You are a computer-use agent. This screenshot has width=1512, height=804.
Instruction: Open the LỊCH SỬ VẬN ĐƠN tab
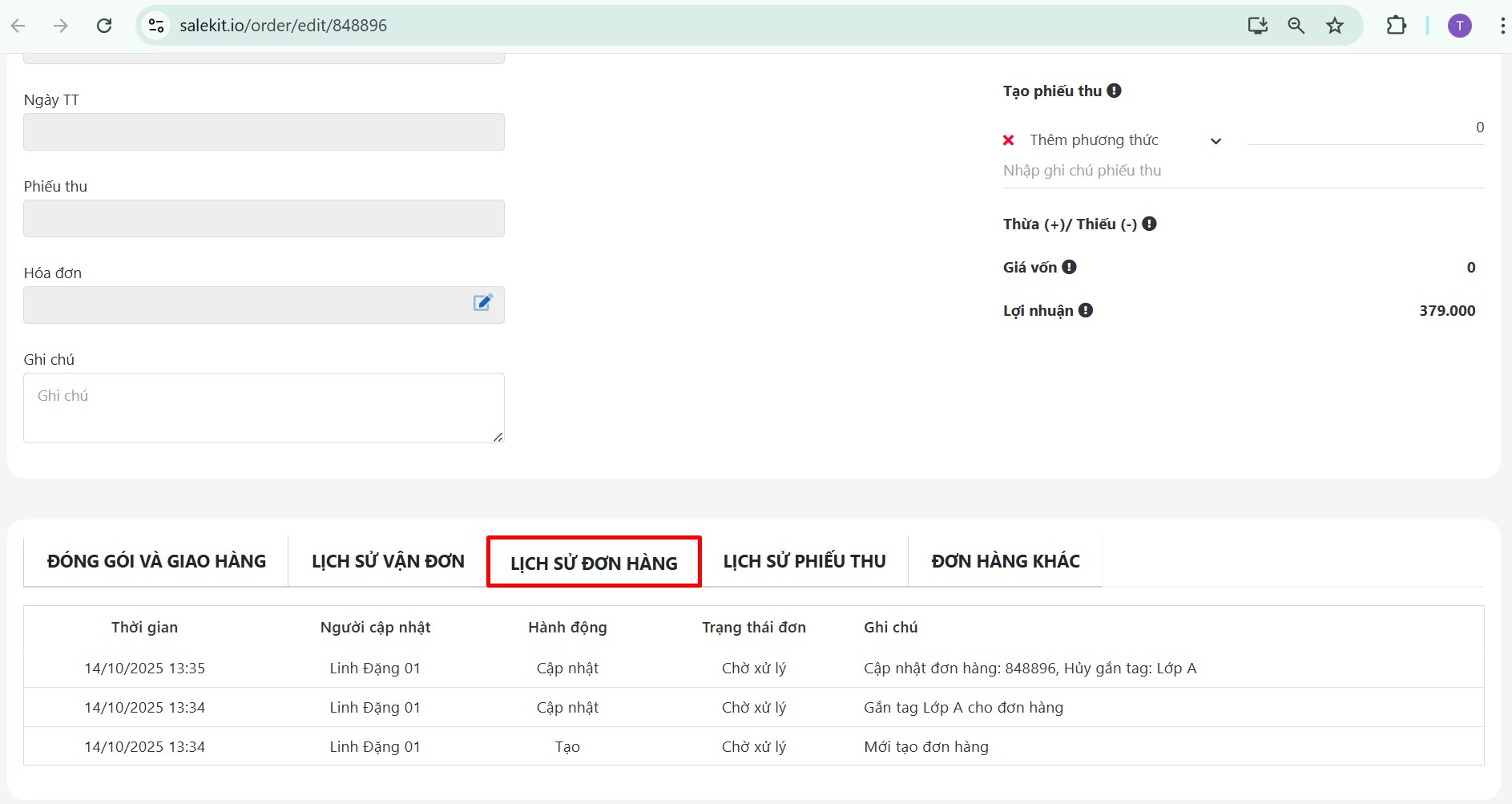pyautogui.click(x=388, y=561)
